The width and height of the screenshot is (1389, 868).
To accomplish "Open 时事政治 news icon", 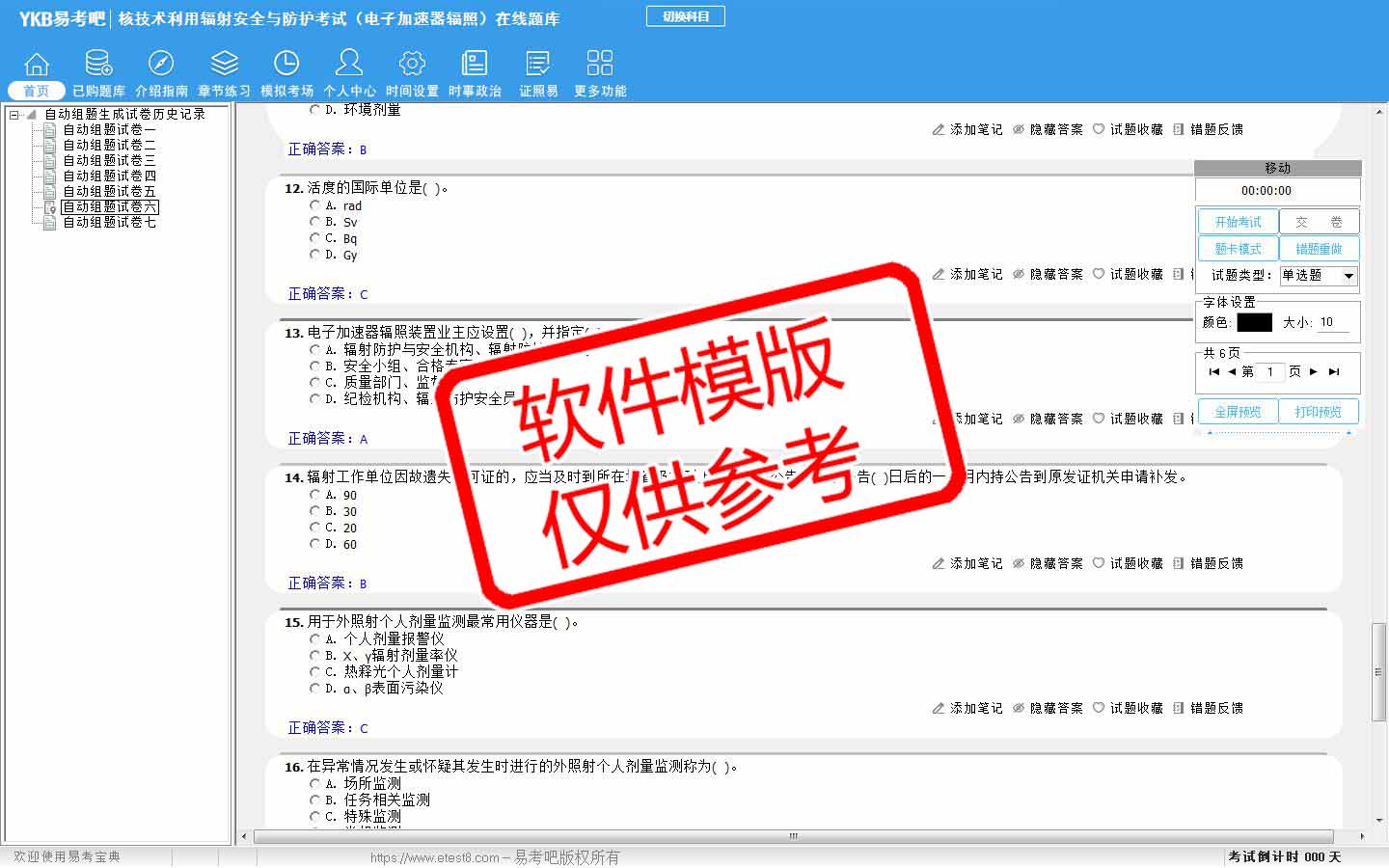I will point(475,64).
